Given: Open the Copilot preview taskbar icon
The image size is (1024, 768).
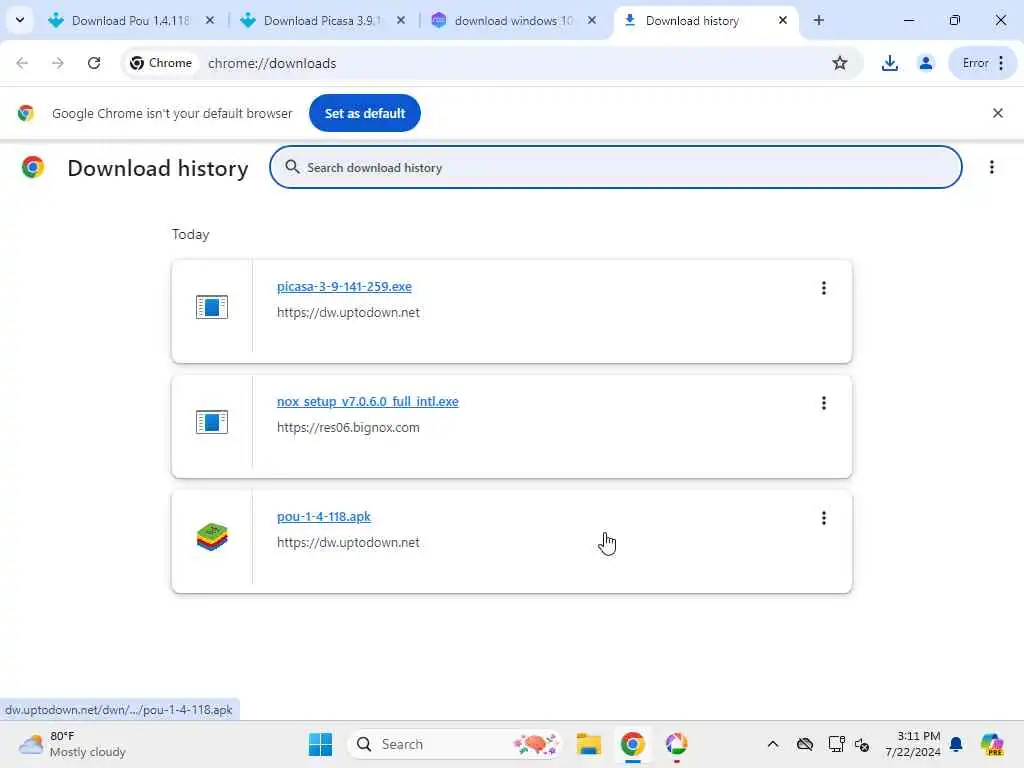Looking at the screenshot, I should 991,744.
